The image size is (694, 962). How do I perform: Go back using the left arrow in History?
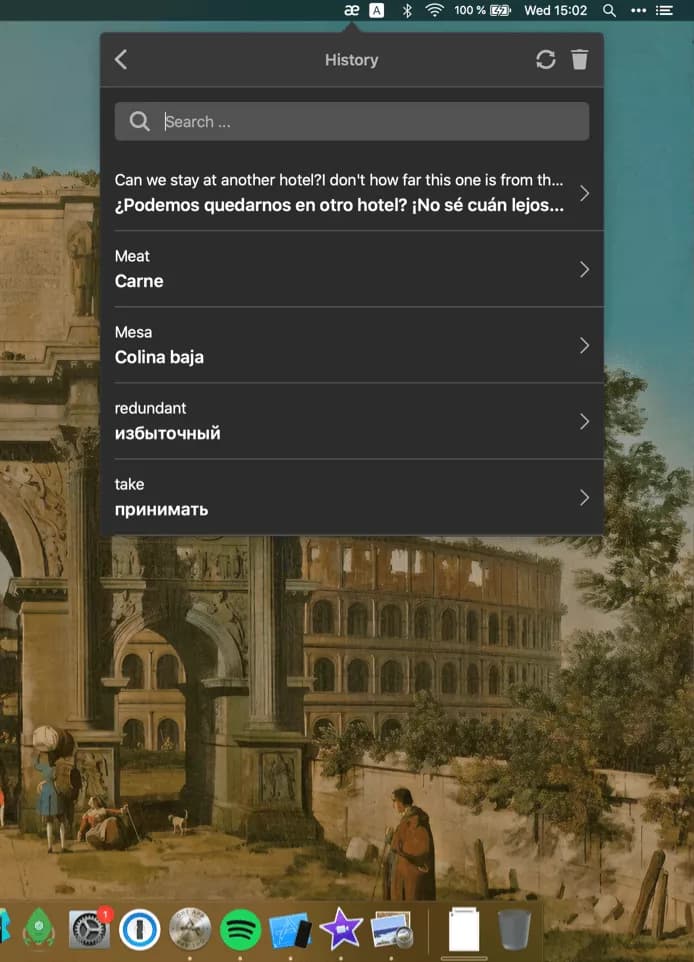[x=121, y=60]
